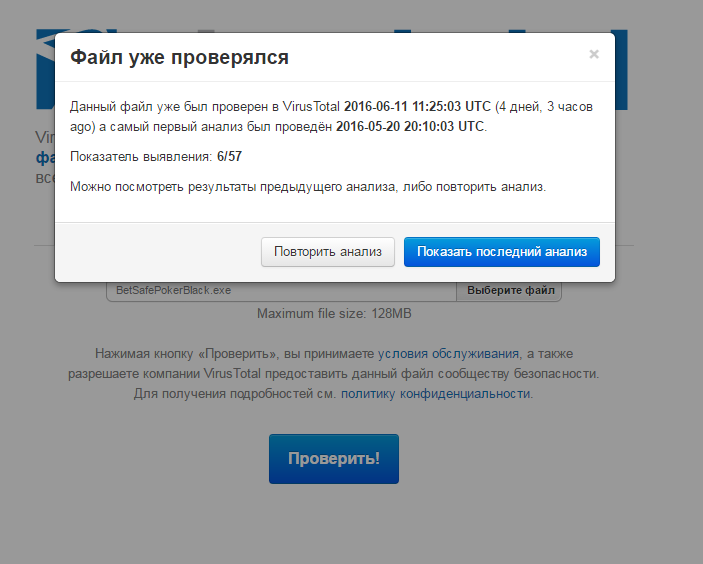Click the blue 'Проверить!' button
The height and width of the screenshot is (564, 703).
point(334,459)
